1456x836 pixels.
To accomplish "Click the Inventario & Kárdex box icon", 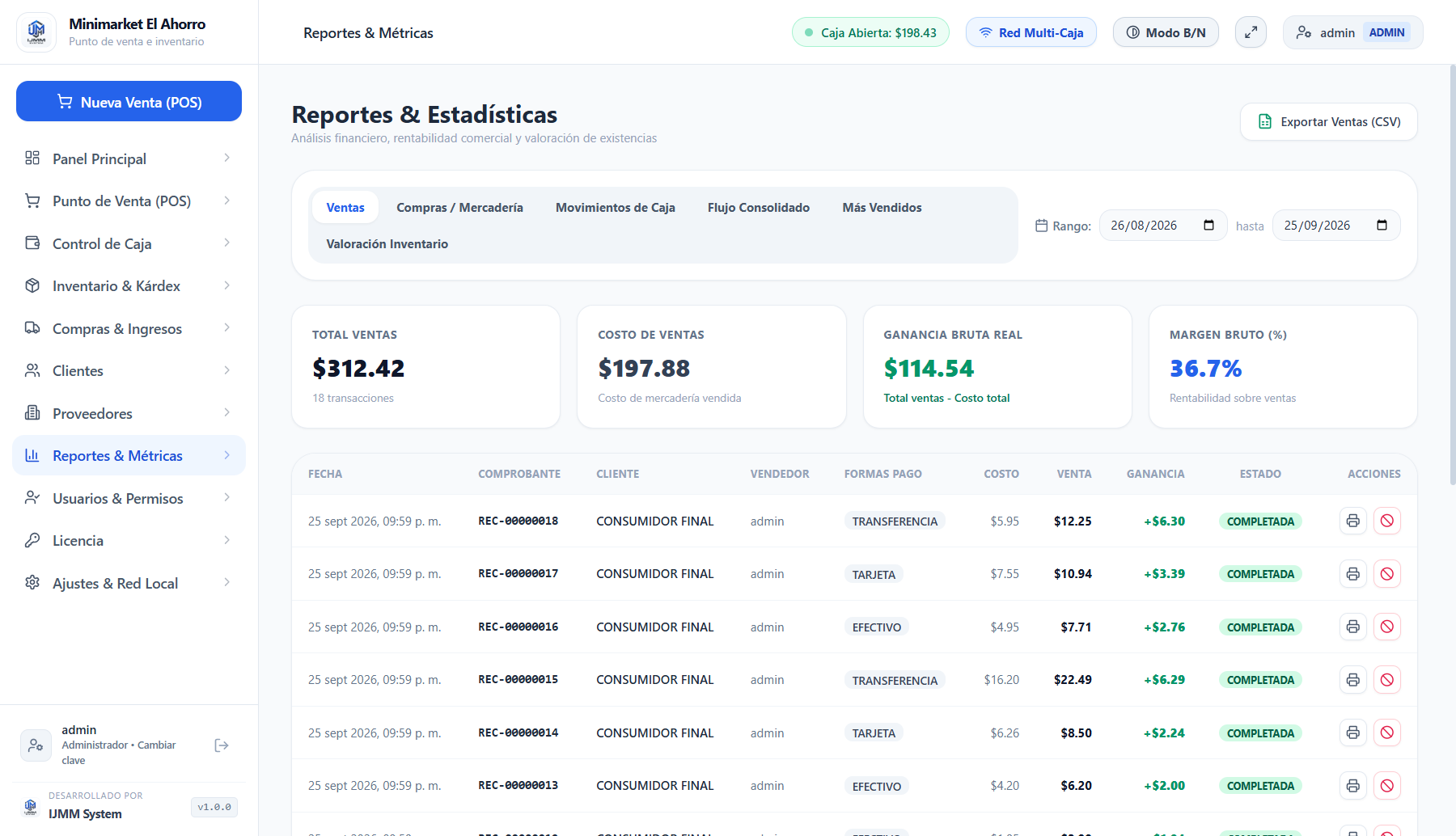I will click(x=32, y=285).
